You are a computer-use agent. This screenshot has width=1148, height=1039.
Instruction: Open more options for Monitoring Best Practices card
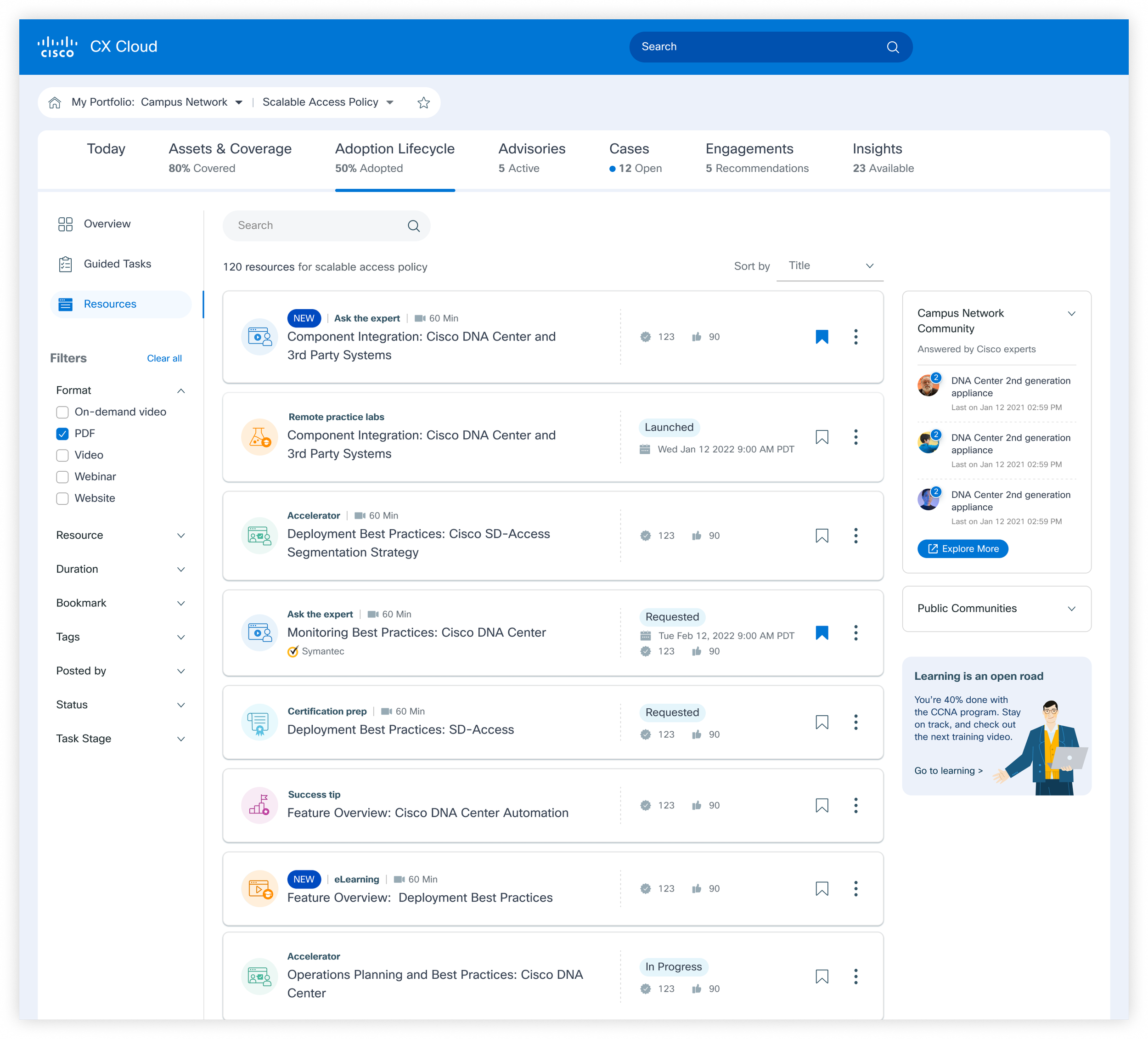(855, 633)
